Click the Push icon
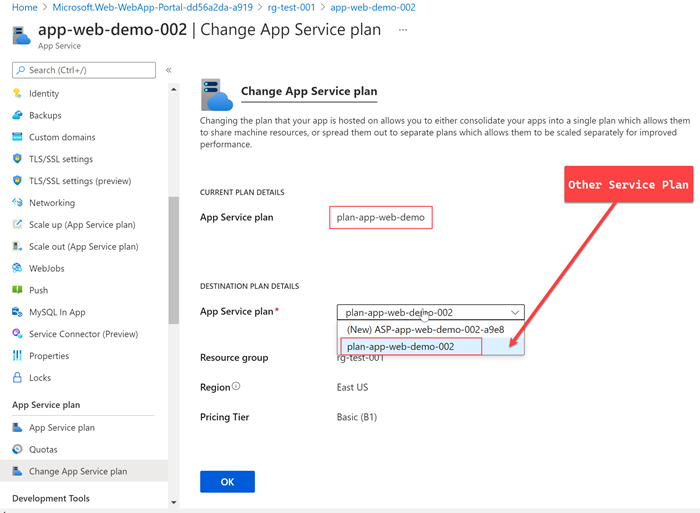 [17, 290]
